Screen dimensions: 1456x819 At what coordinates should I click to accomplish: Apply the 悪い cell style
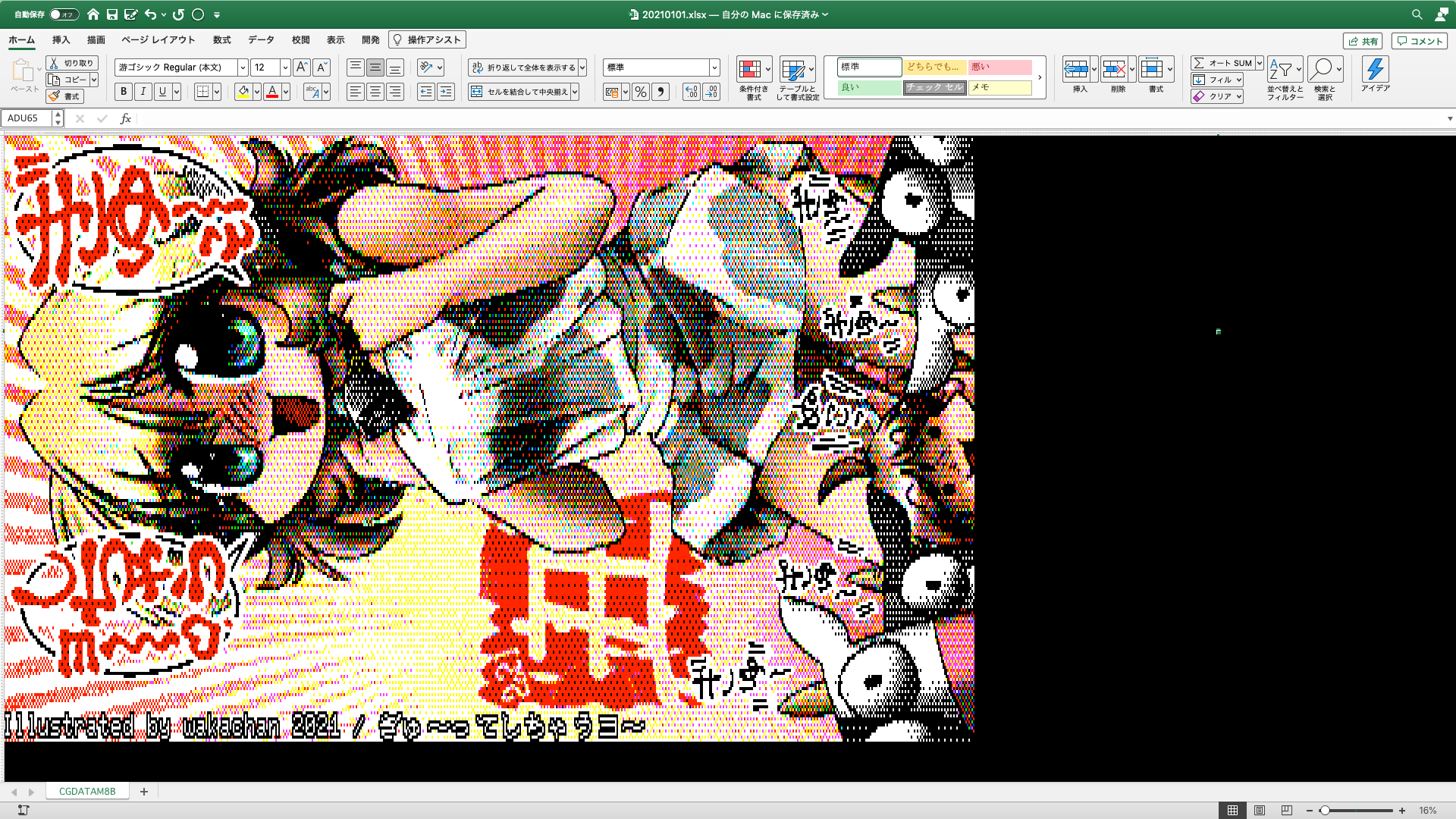coord(1000,67)
